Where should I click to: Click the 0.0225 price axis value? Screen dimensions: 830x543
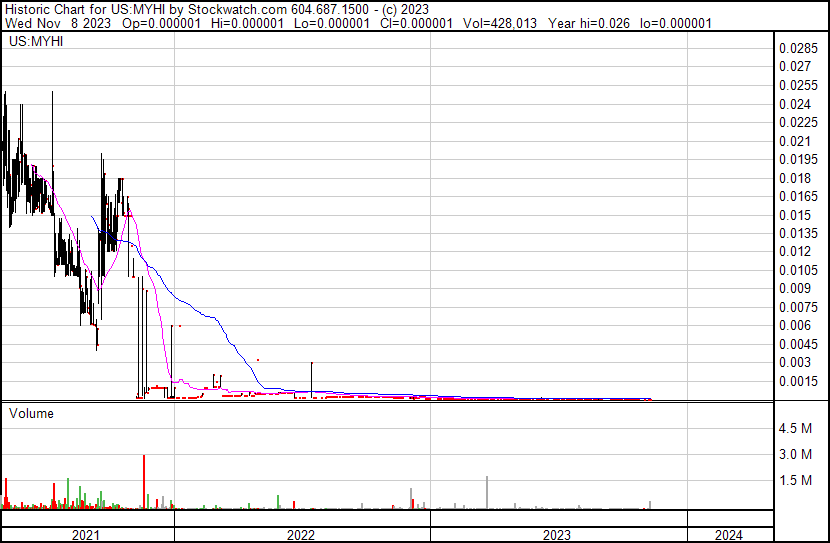pos(798,122)
